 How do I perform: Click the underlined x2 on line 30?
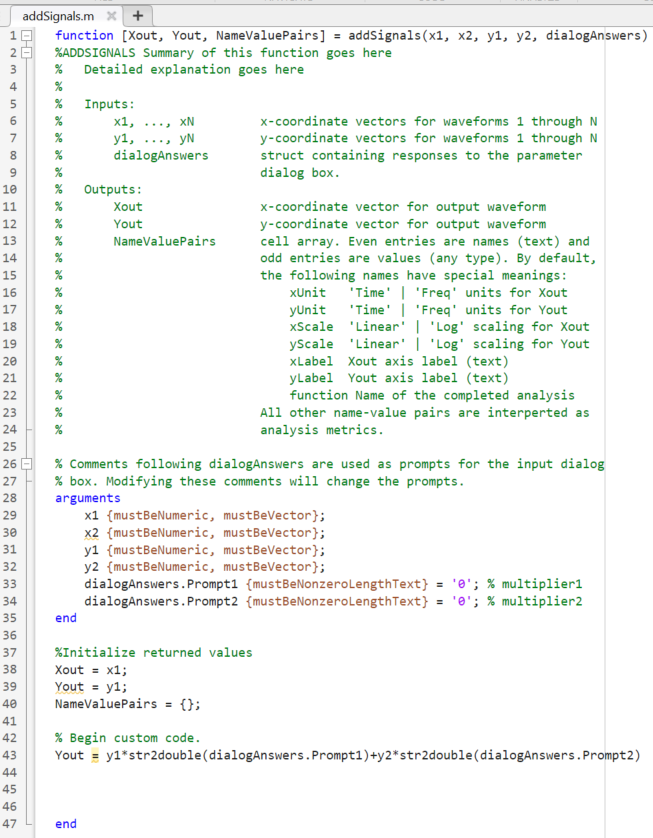(92, 533)
